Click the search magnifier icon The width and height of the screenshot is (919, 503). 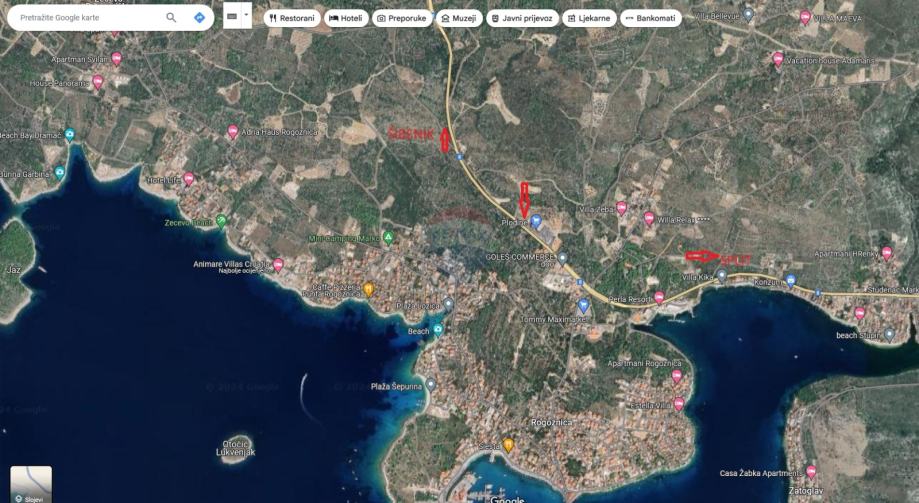click(x=171, y=18)
